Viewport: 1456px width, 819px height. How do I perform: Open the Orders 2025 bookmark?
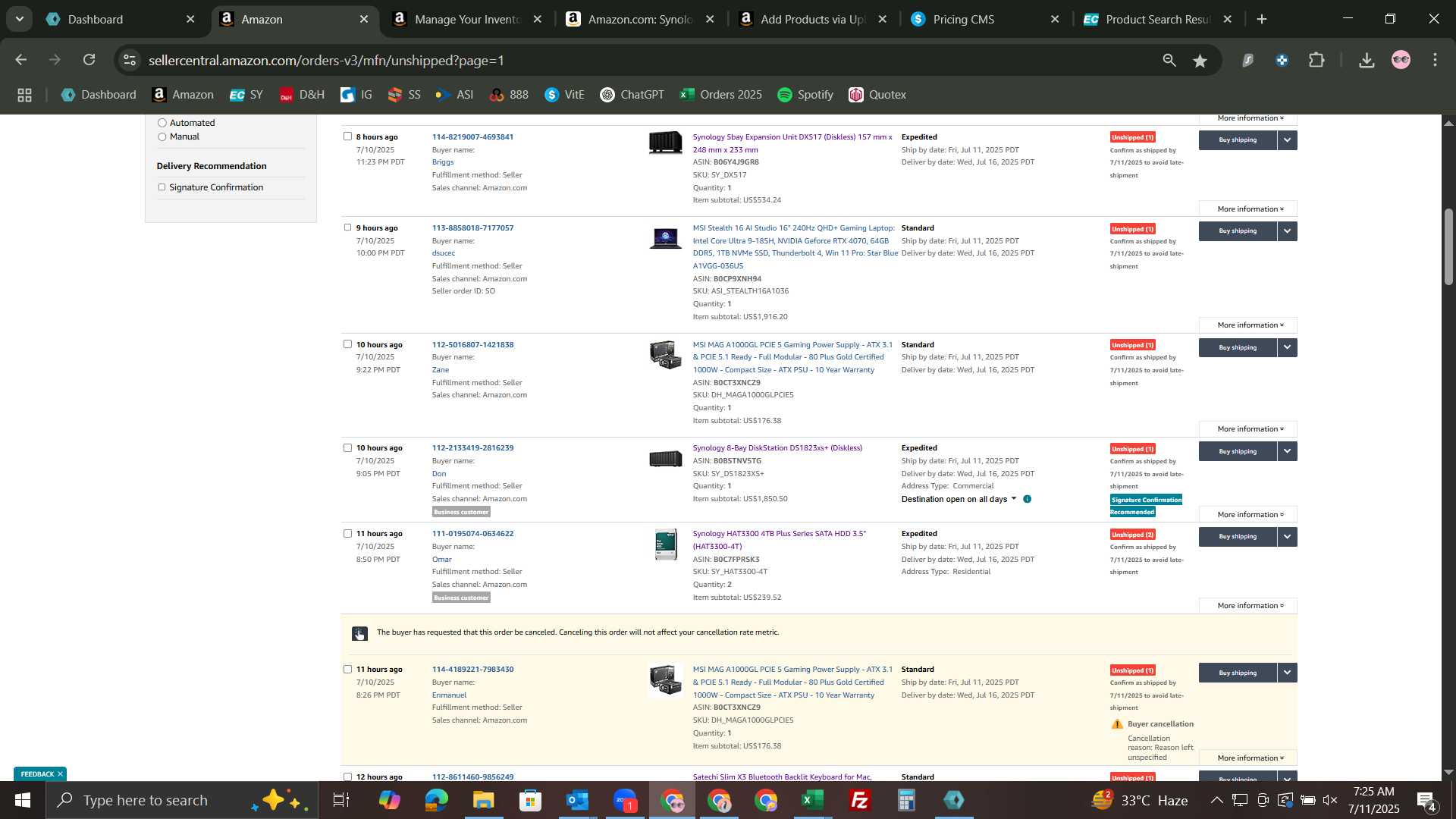[x=721, y=95]
